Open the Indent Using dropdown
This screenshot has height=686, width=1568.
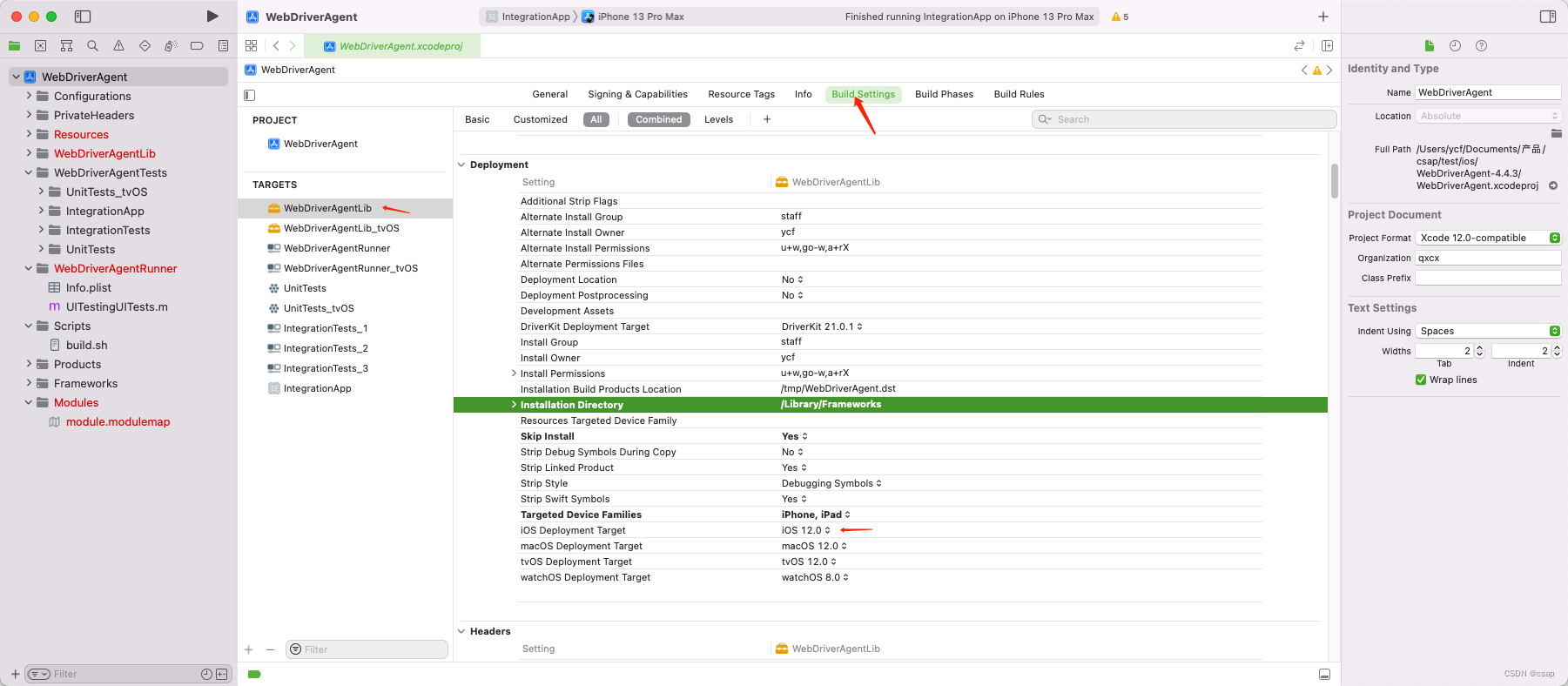pos(1488,331)
